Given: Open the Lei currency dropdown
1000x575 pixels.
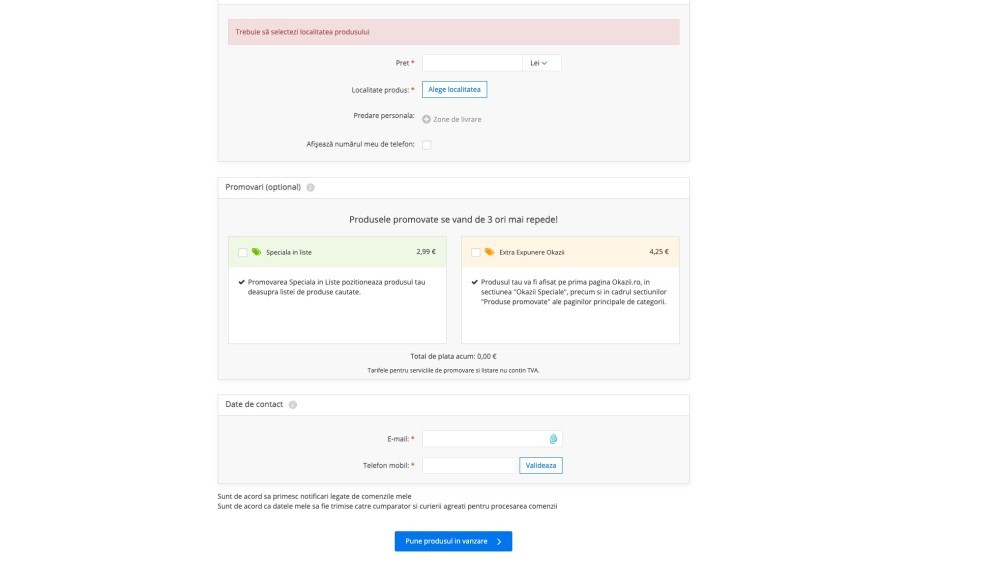Looking at the screenshot, I should click(541, 63).
